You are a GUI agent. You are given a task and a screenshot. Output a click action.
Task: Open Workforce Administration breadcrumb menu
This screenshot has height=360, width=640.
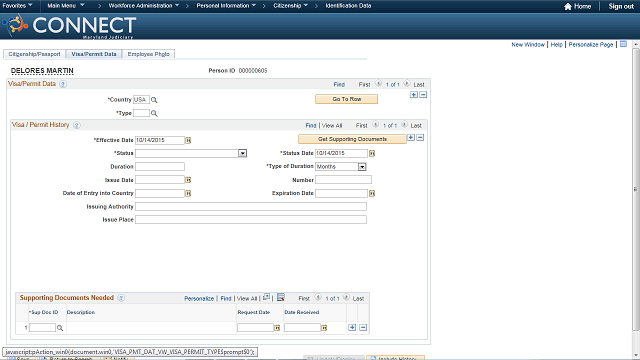click(144, 6)
